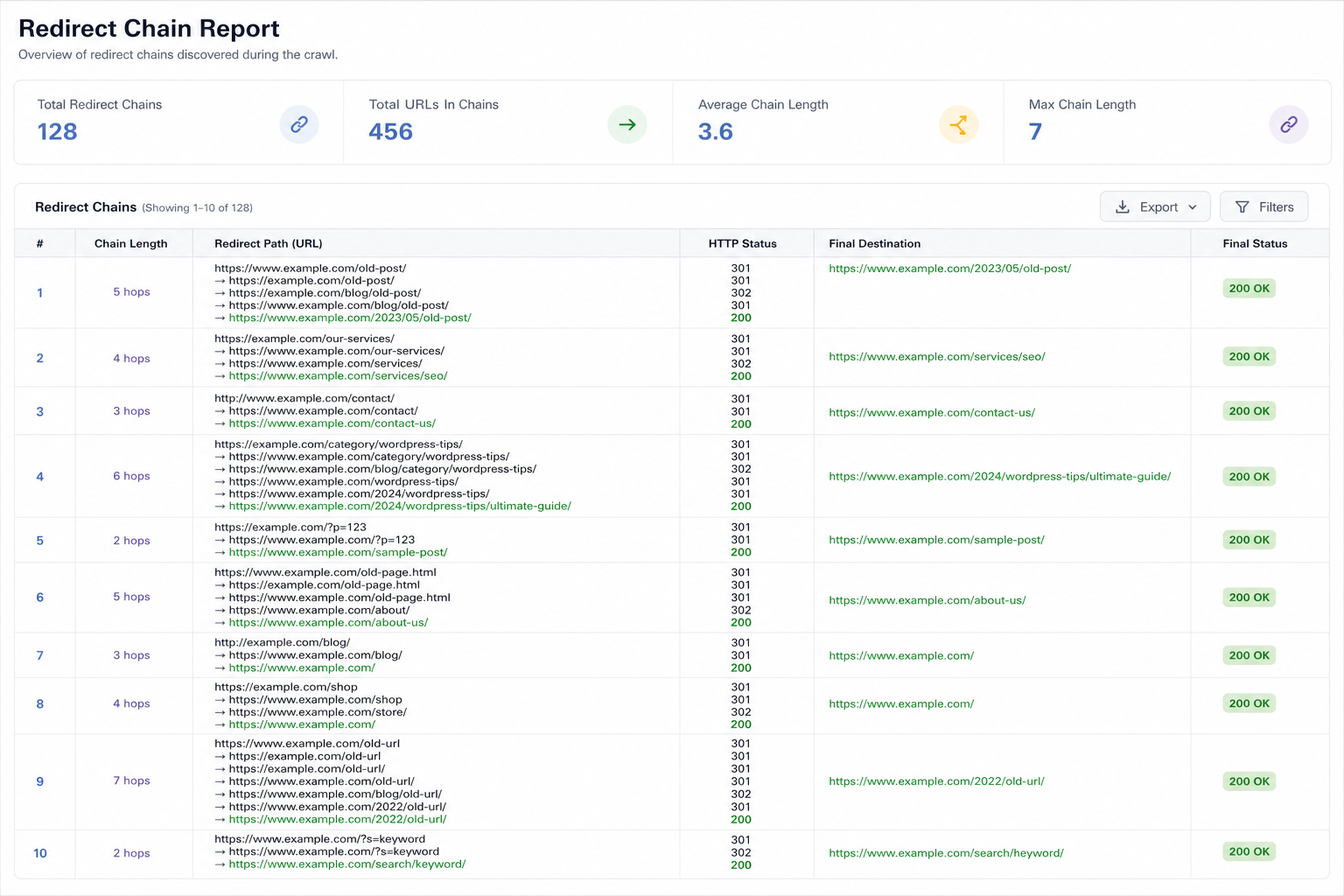The image size is (1344, 896).
Task: Open final destination link search/heyword/
Action: click(947, 853)
